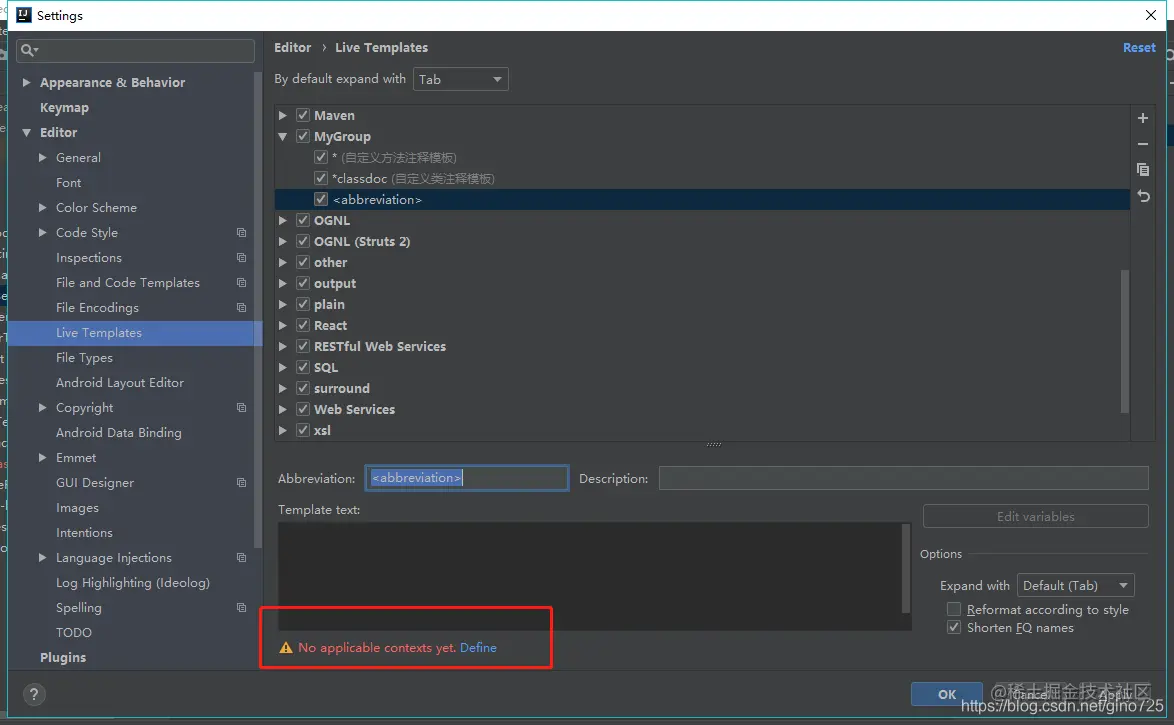Enable Reformat according to style

[x=954, y=609]
